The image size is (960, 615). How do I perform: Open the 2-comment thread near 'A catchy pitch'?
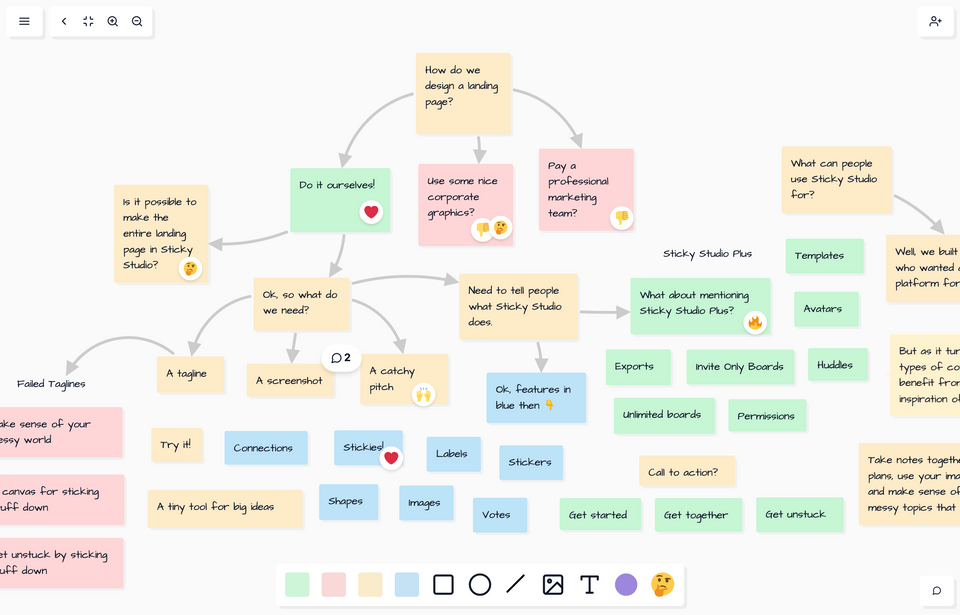coord(341,357)
